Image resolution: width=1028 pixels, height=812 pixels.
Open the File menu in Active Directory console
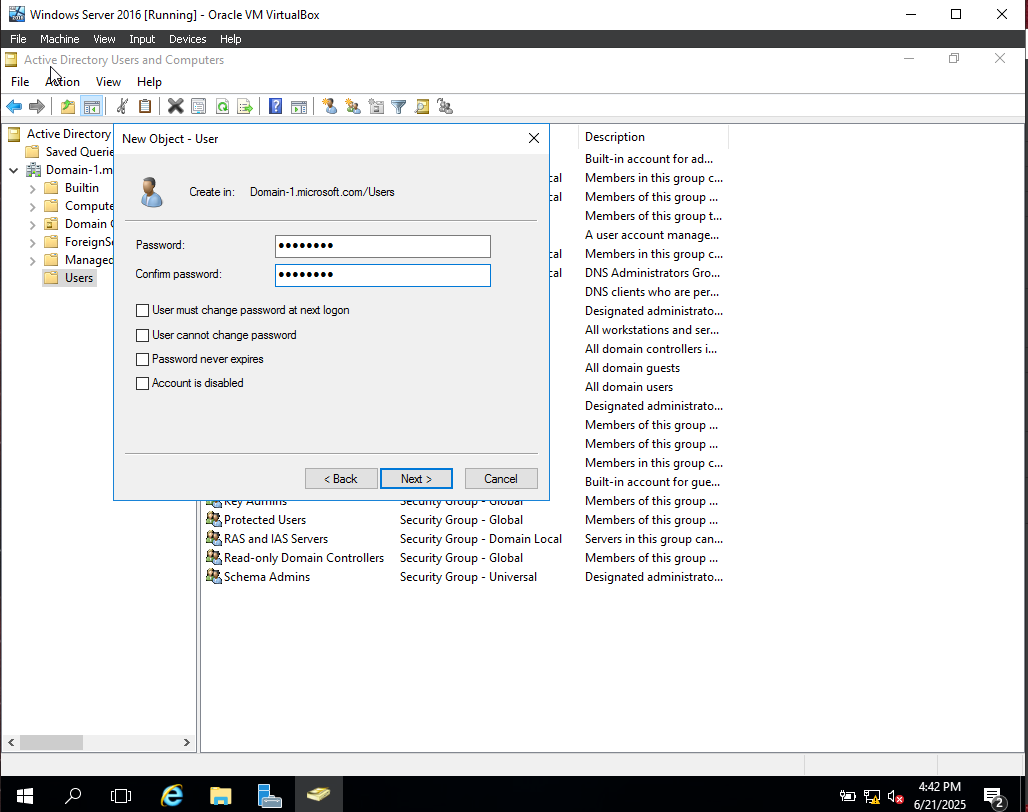[20, 82]
